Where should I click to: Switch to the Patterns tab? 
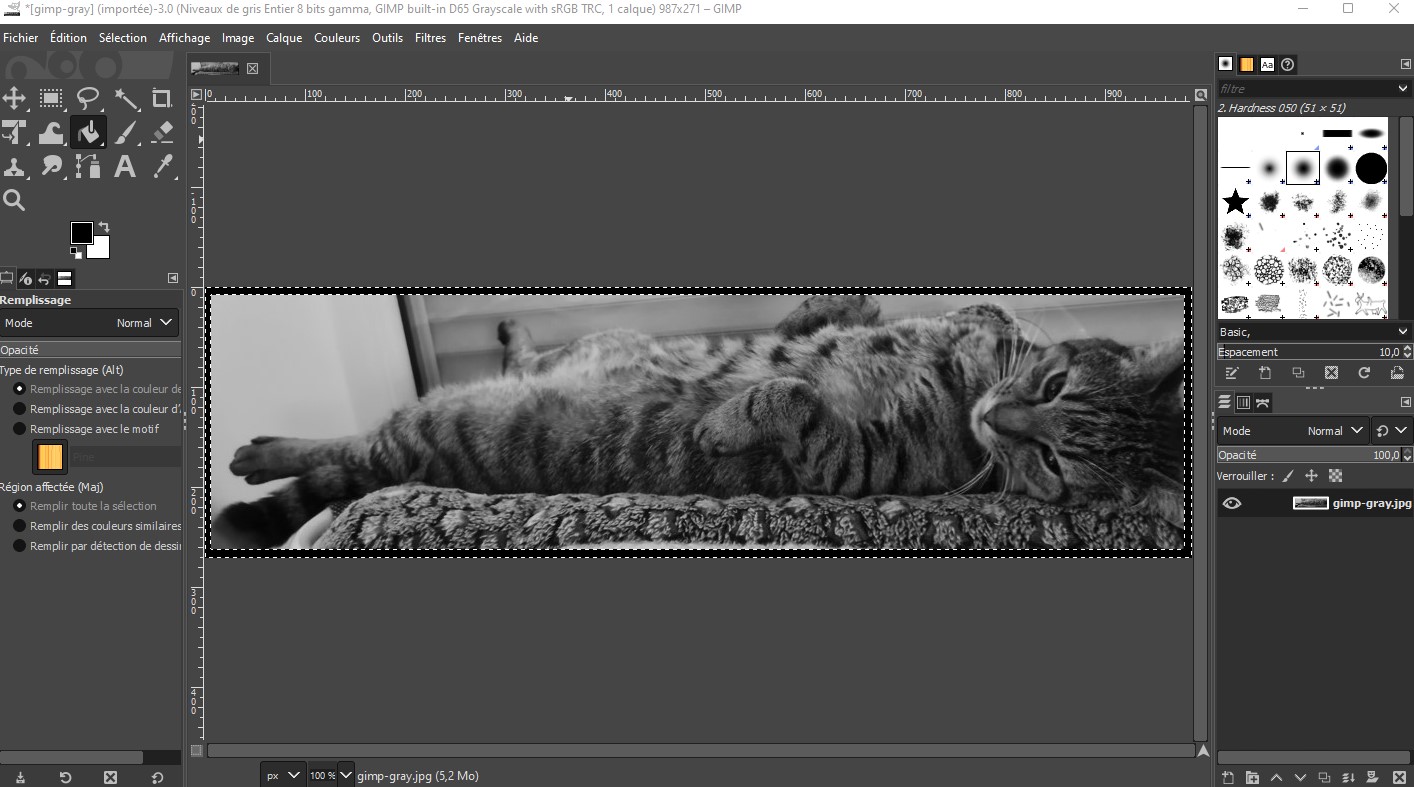[x=1247, y=64]
